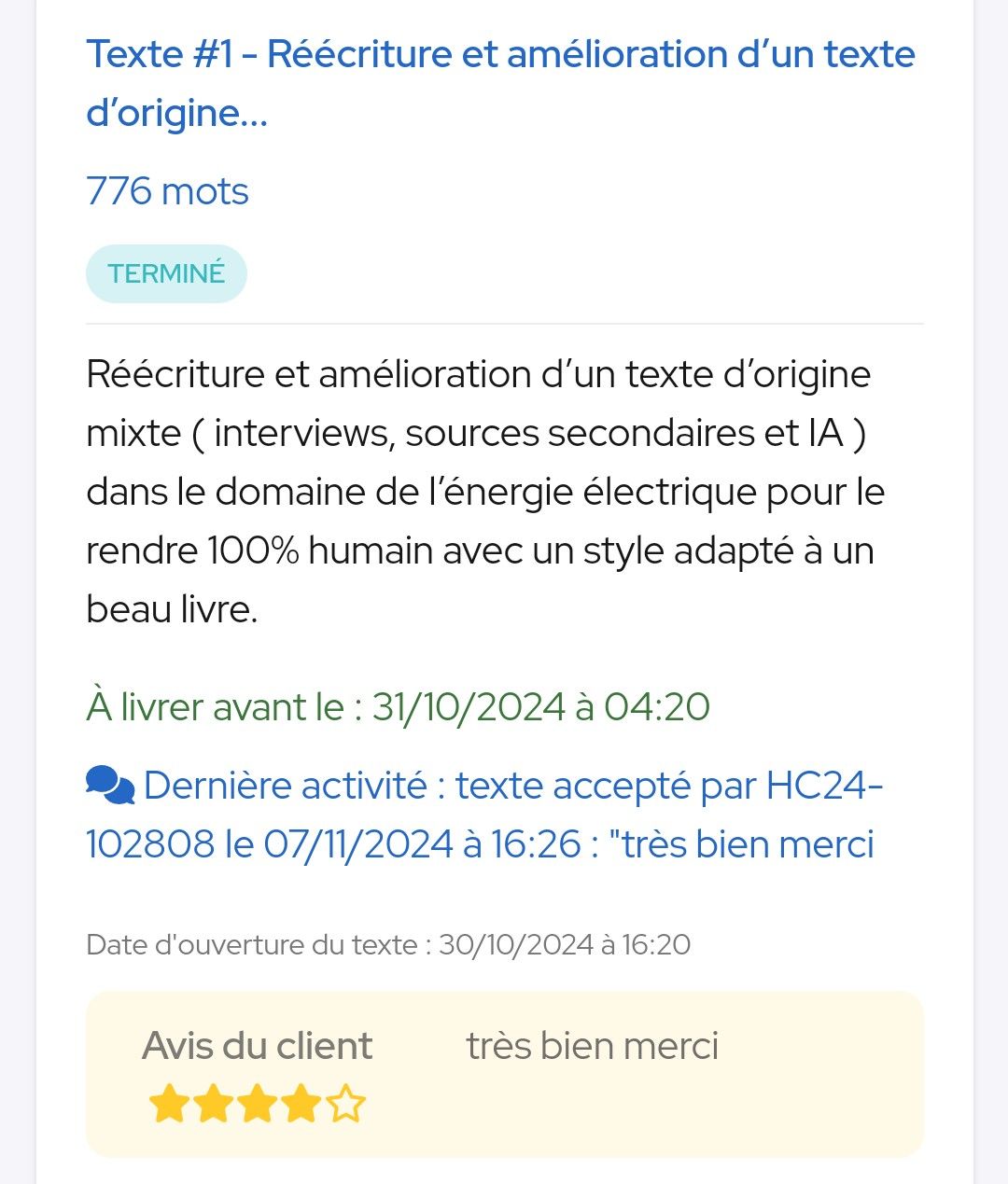Click the divider under the TERMINÉ badge
This screenshot has height=1184, width=1008.
point(505,324)
